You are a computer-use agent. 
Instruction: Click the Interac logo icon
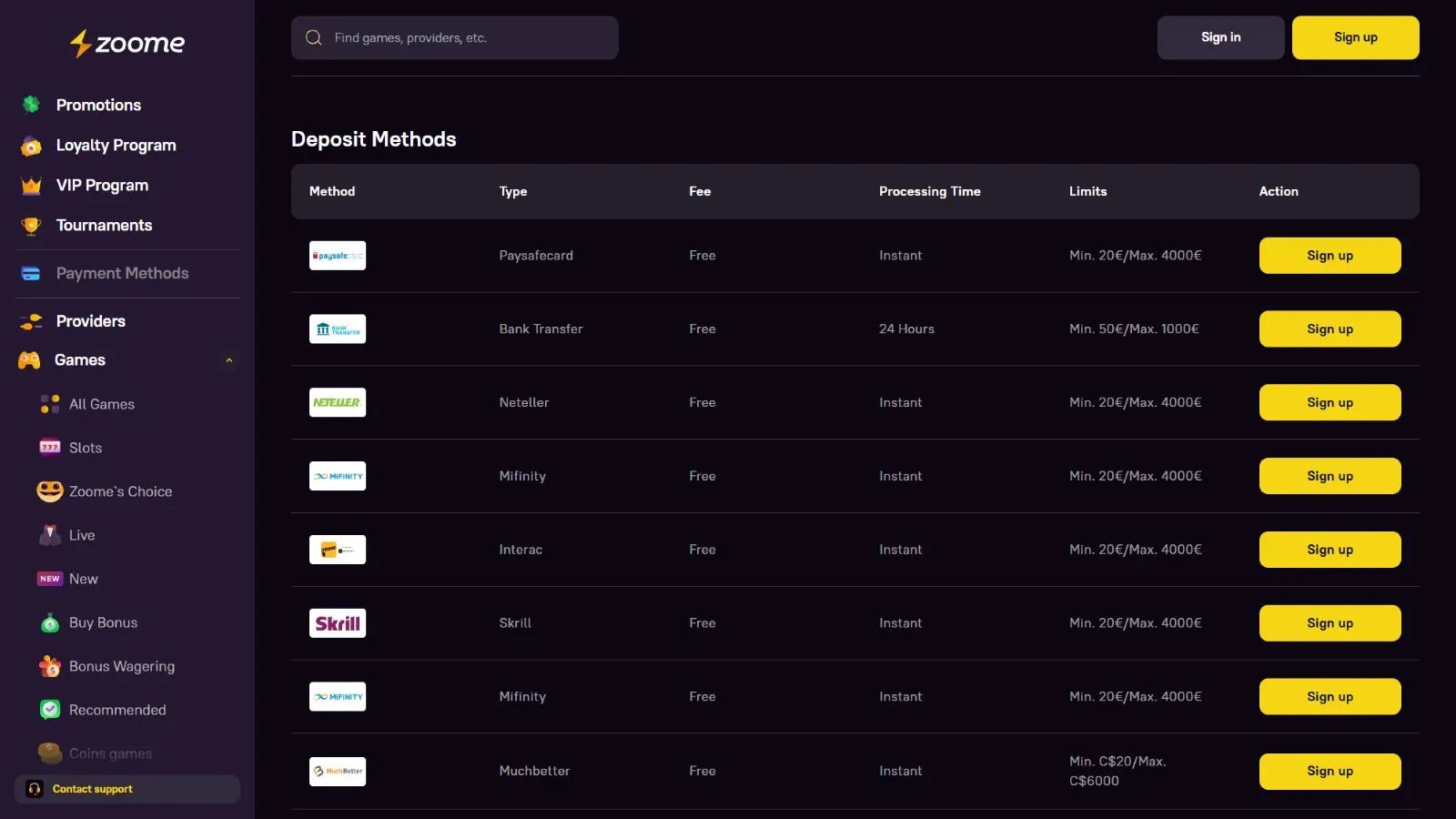[338, 550]
